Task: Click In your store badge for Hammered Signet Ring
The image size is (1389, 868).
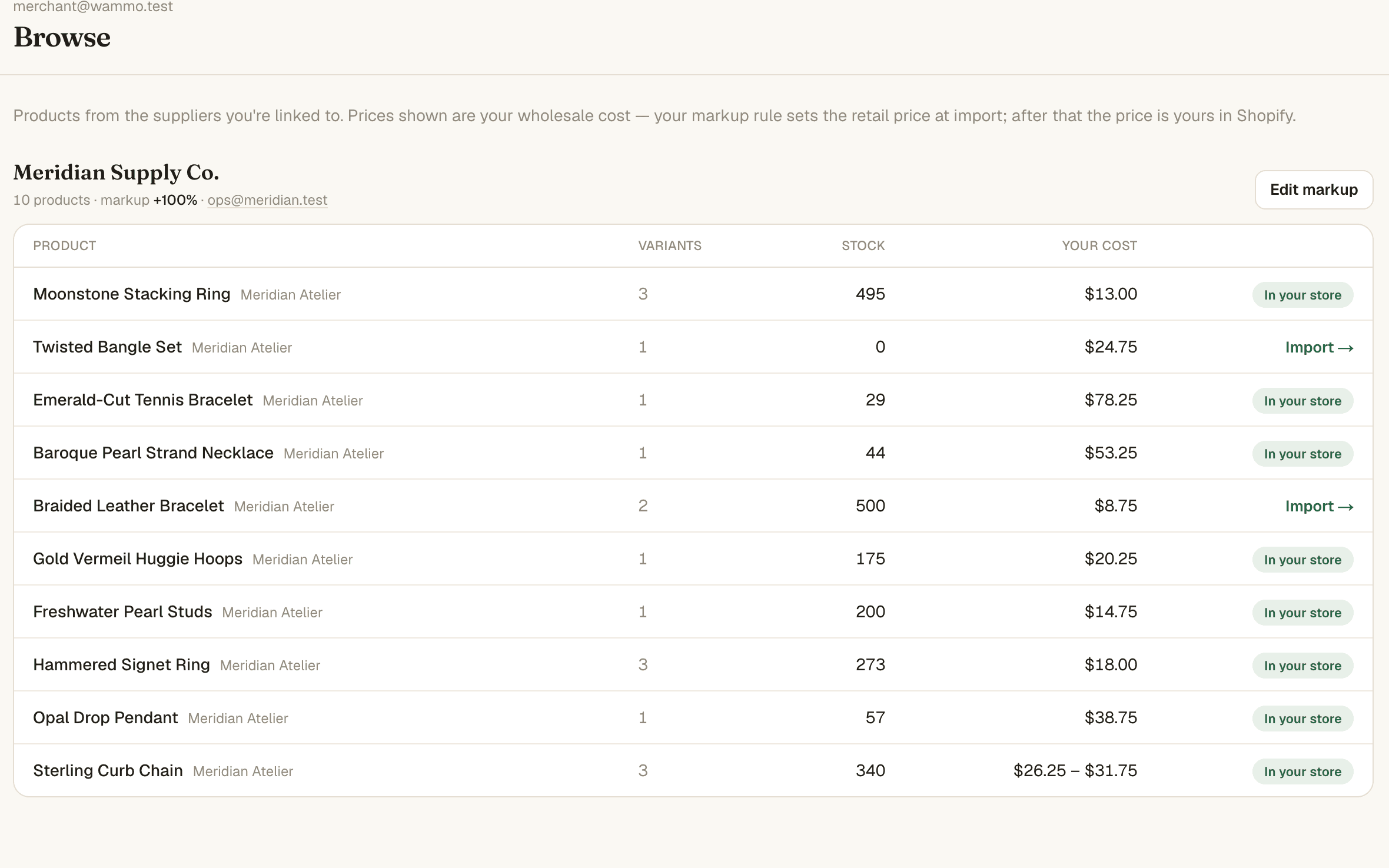Action: [x=1302, y=666]
